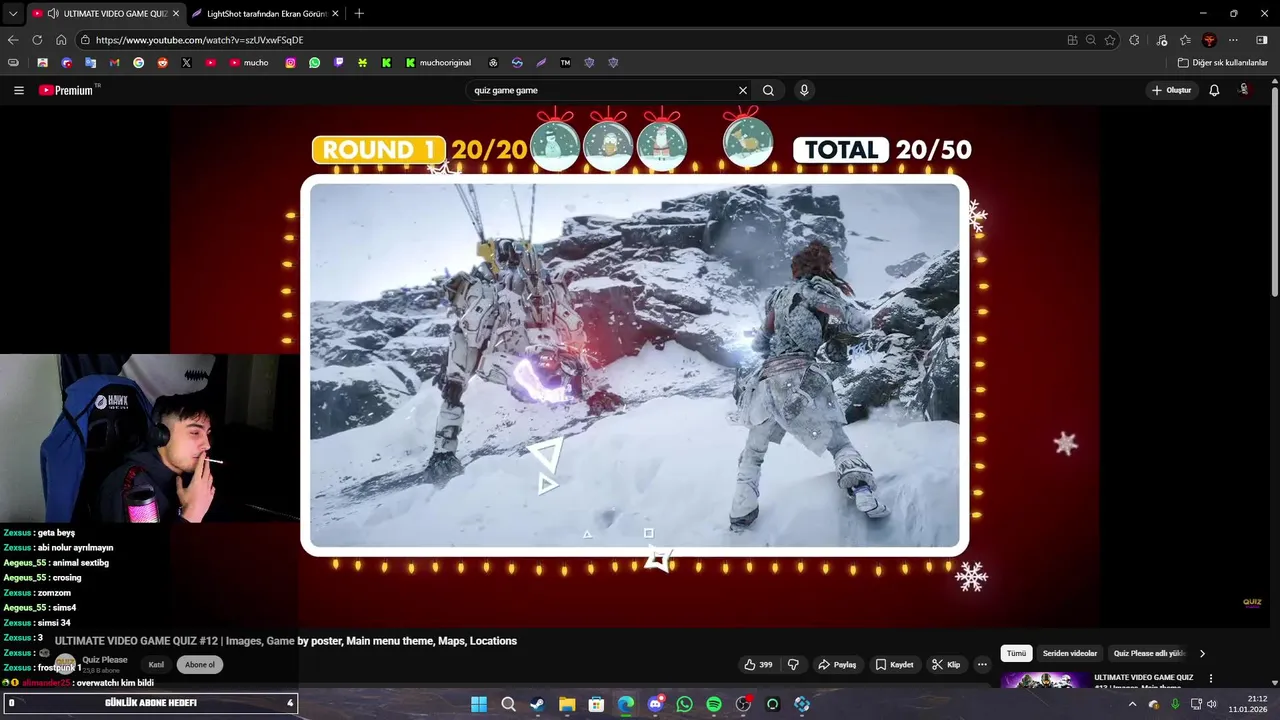Focus the quiz game game search field
The width and height of the screenshot is (1280, 720).
[x=600, y=90]
